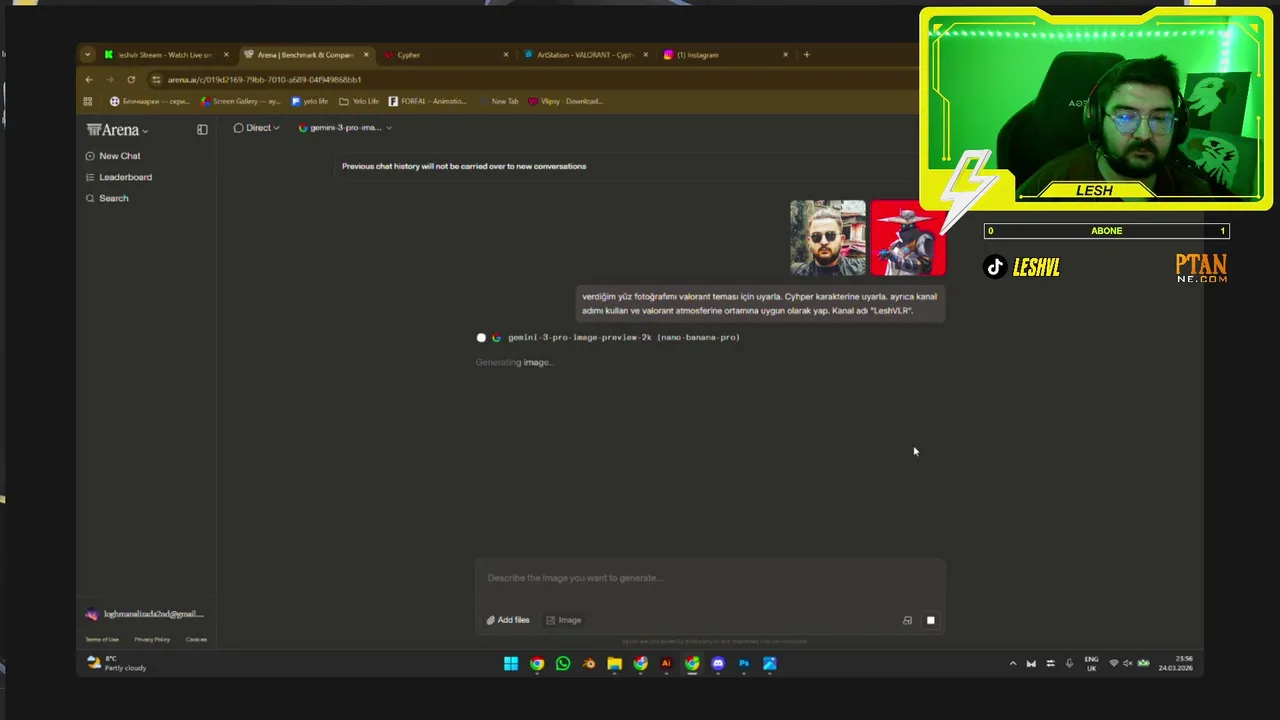Screen dimensions: 1280x720
Task: Click the prompt message mentioning LeshVLR
Action: pyautogui.click(x=760, y=303)
